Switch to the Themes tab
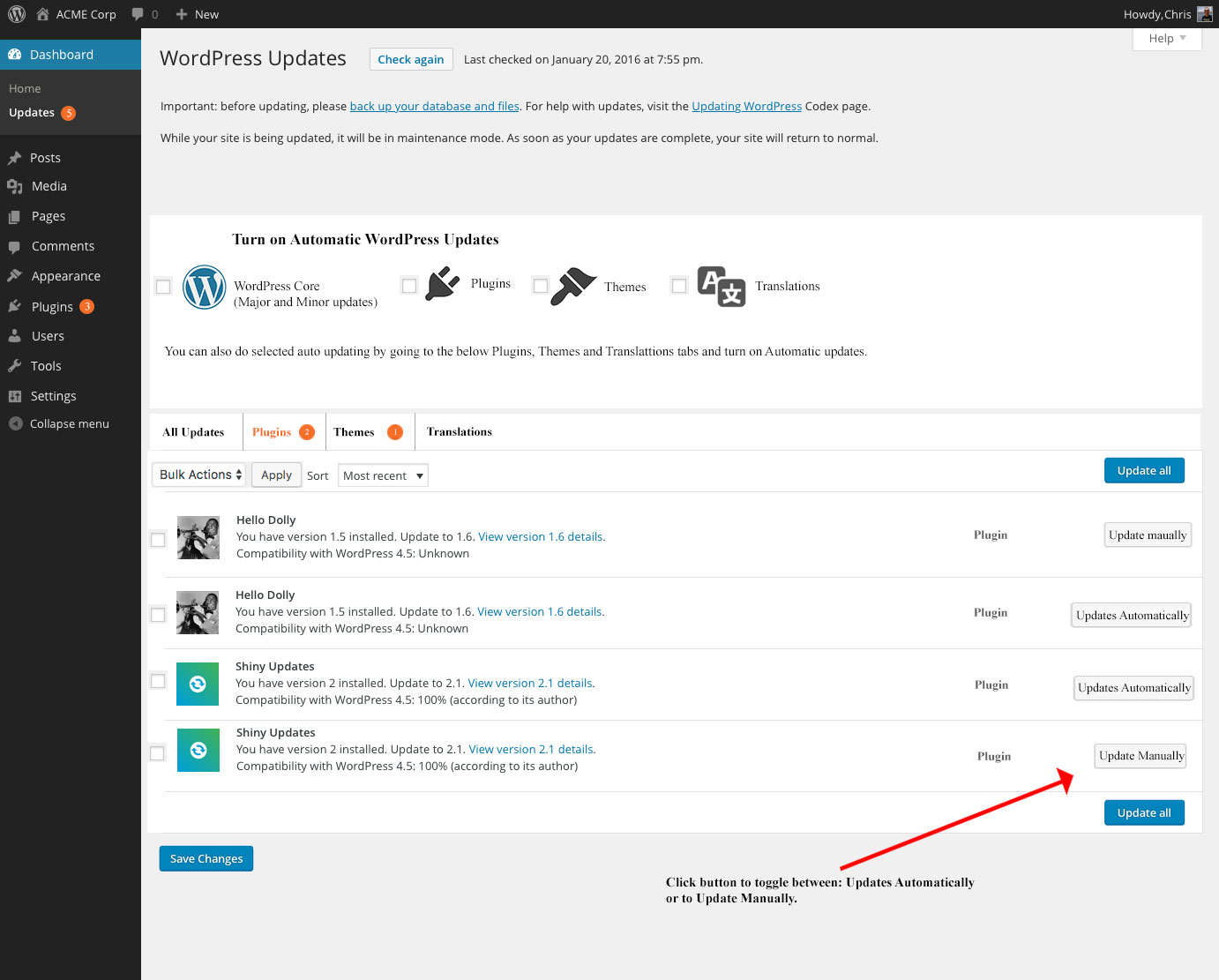The width and height of the screenshot is (1219, 980). coord(354,431)
